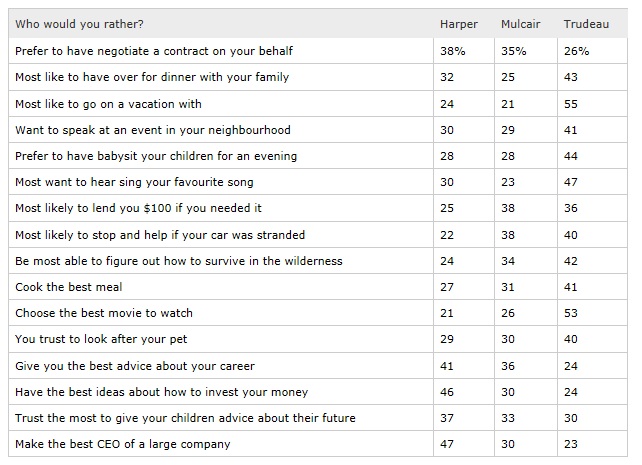This screenshot has width=642, height=465.
Task: Select "Make the best CEO" row label
Action: click(x=122, y=444)
